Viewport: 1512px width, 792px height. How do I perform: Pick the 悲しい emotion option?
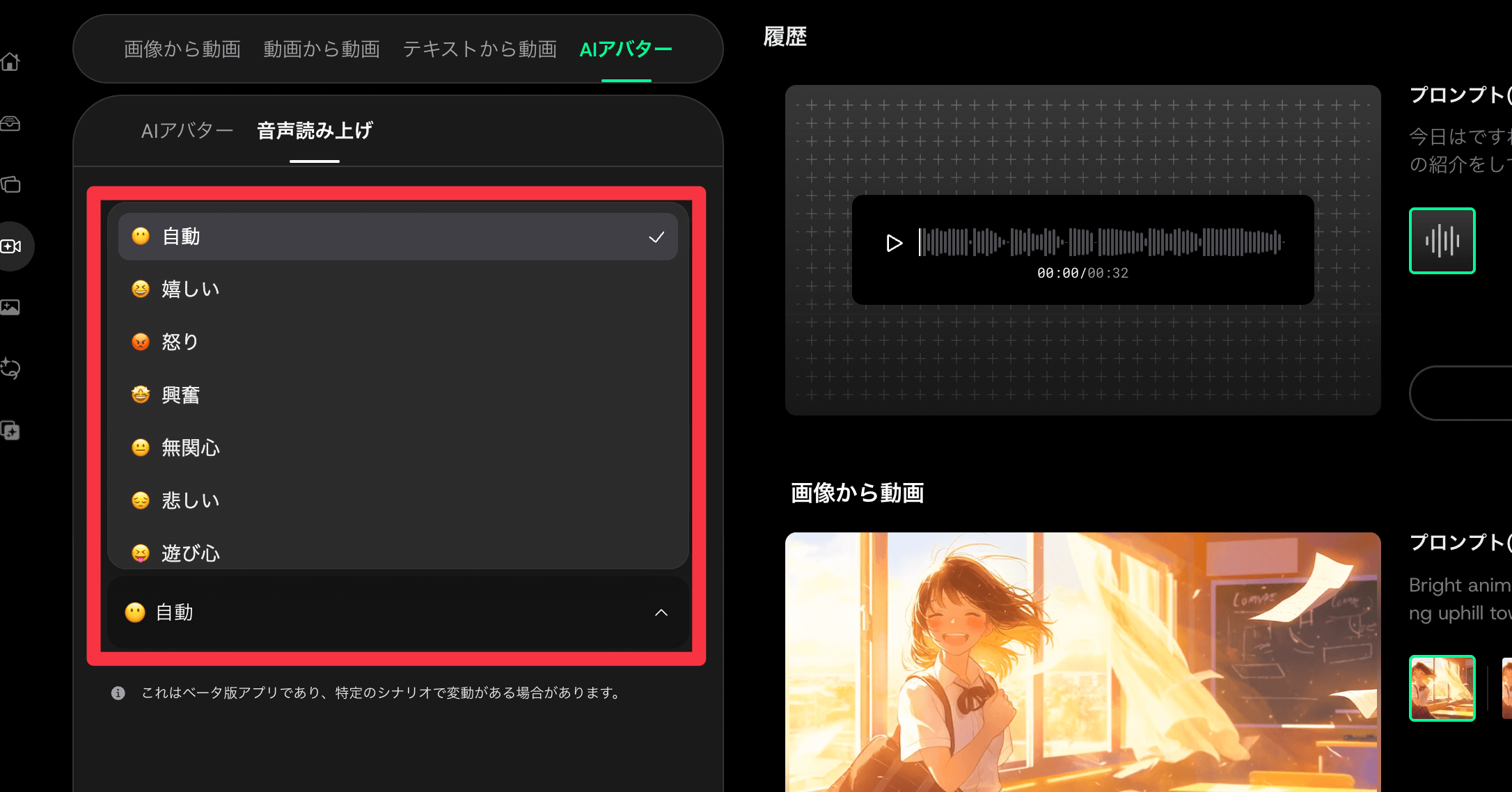[190, 500]
